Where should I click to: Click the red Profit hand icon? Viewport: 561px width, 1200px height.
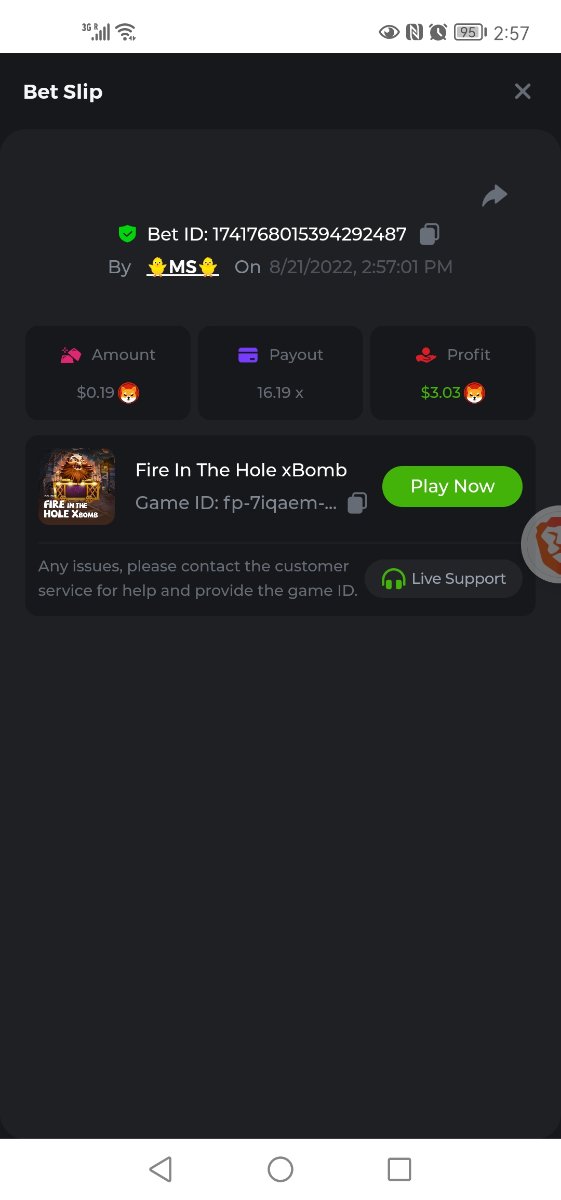[x=426, y=355]
